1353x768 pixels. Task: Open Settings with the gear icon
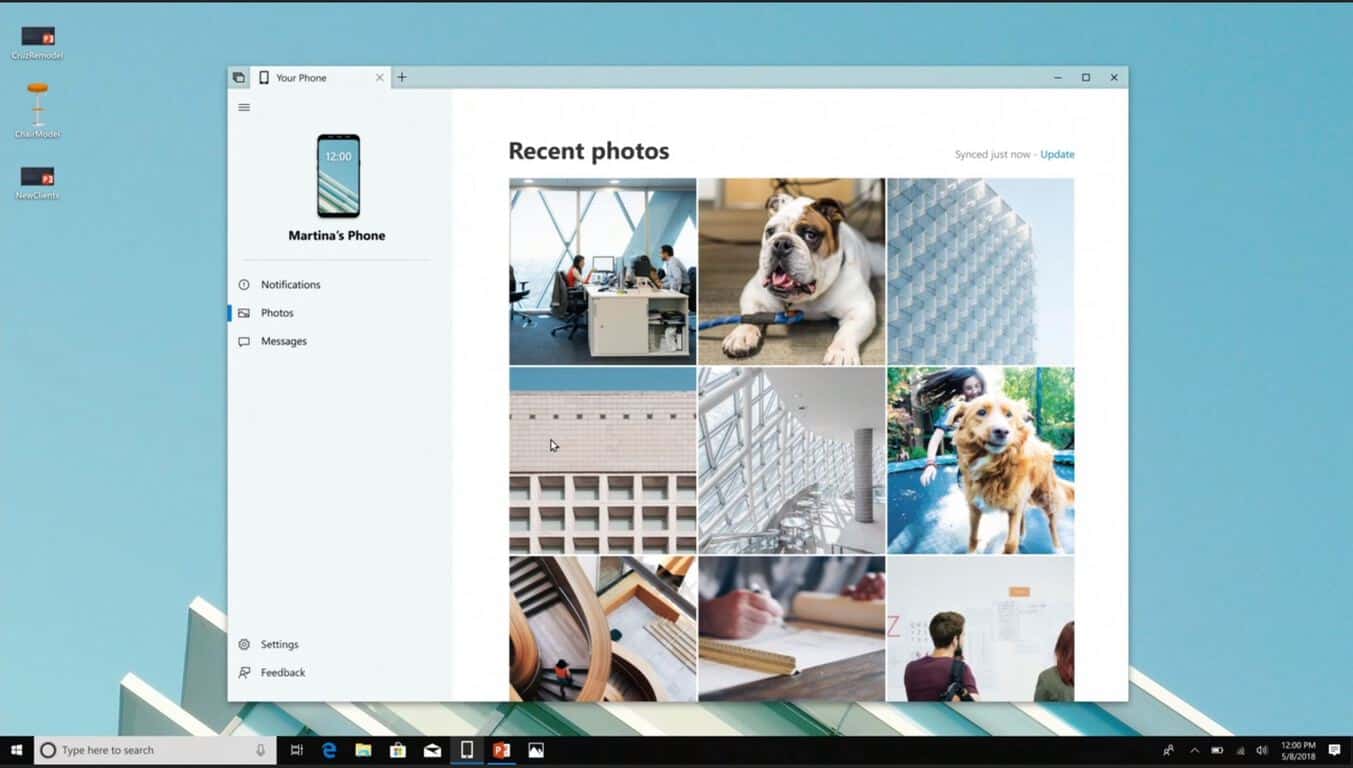pos(244,645)
